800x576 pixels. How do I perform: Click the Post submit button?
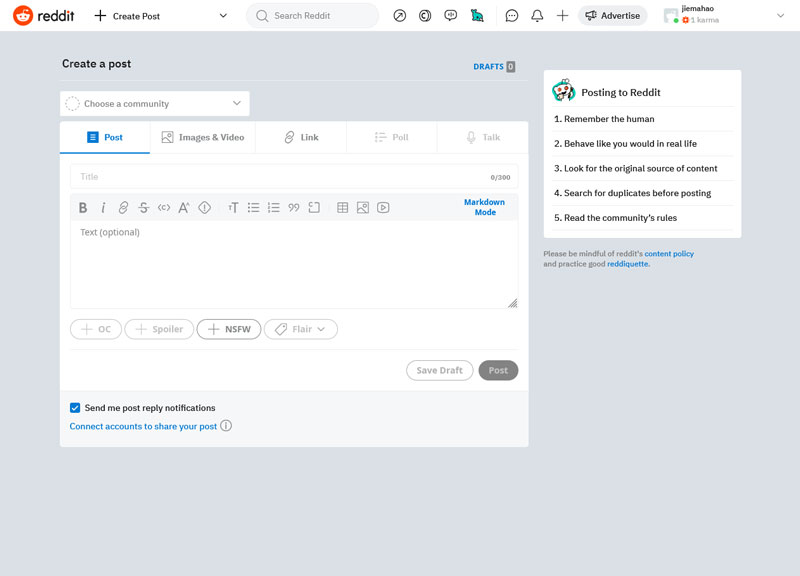[498, 370]
